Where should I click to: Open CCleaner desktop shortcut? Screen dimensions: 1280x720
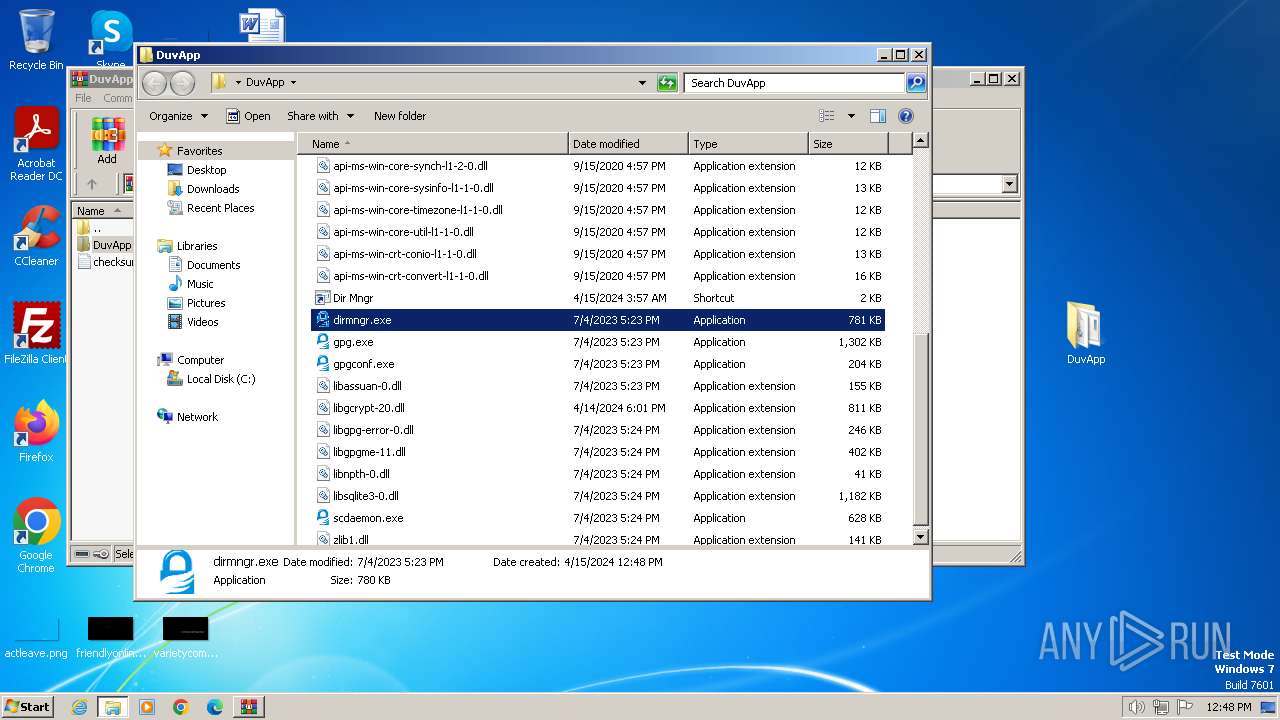click(x=36, y=236)
